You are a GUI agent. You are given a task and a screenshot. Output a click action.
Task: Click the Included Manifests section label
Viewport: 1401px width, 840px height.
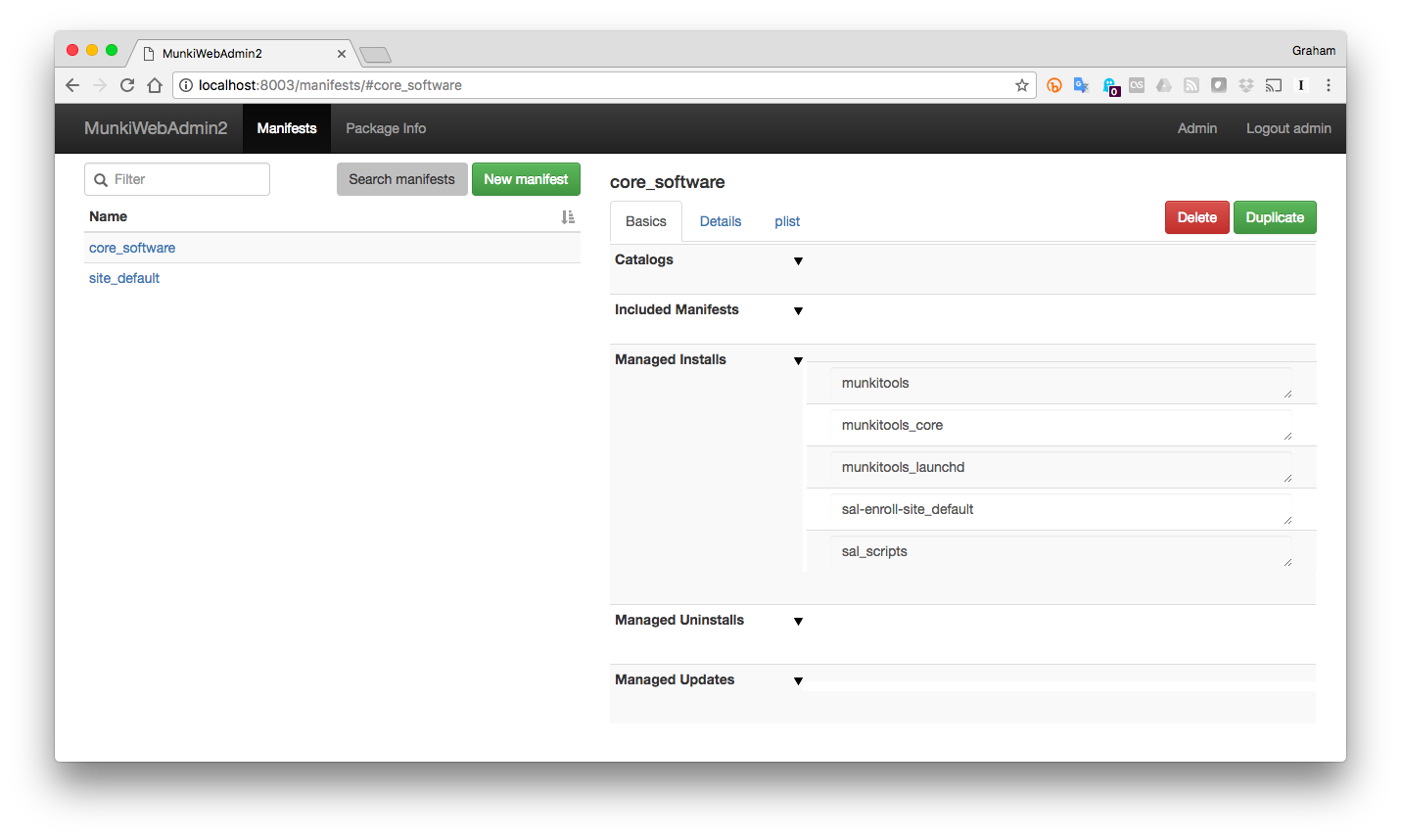tap(677, 309)
